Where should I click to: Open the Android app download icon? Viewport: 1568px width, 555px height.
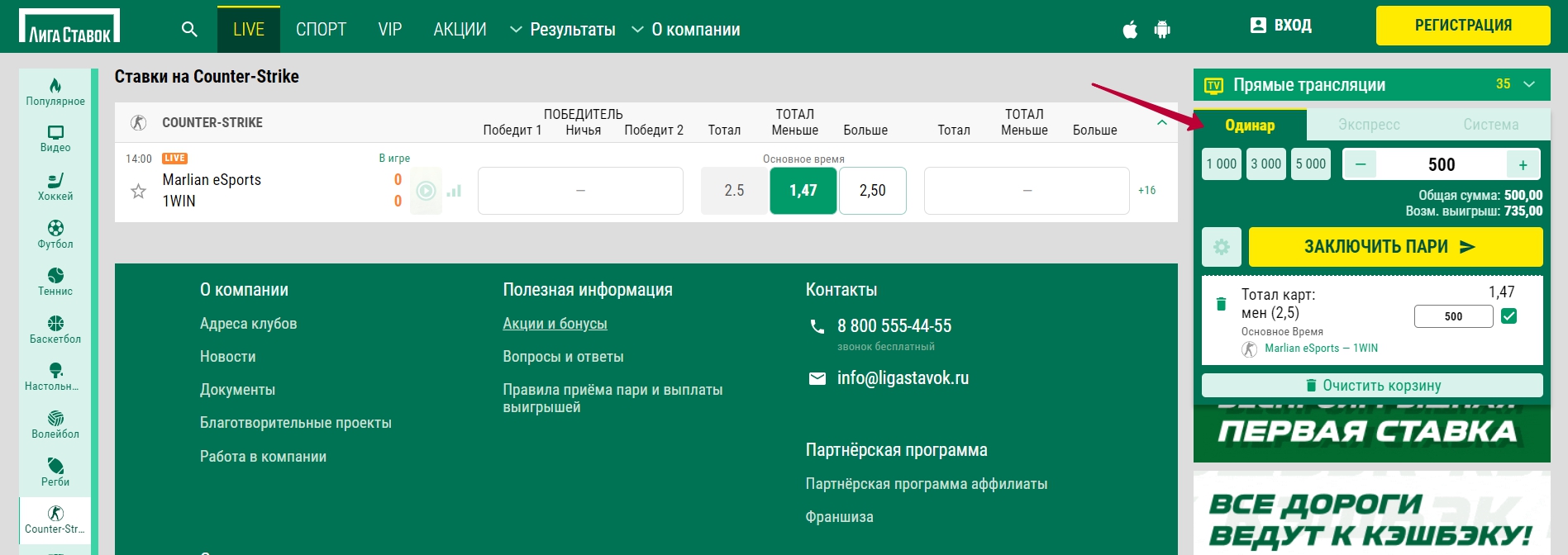coord(1162,31)
